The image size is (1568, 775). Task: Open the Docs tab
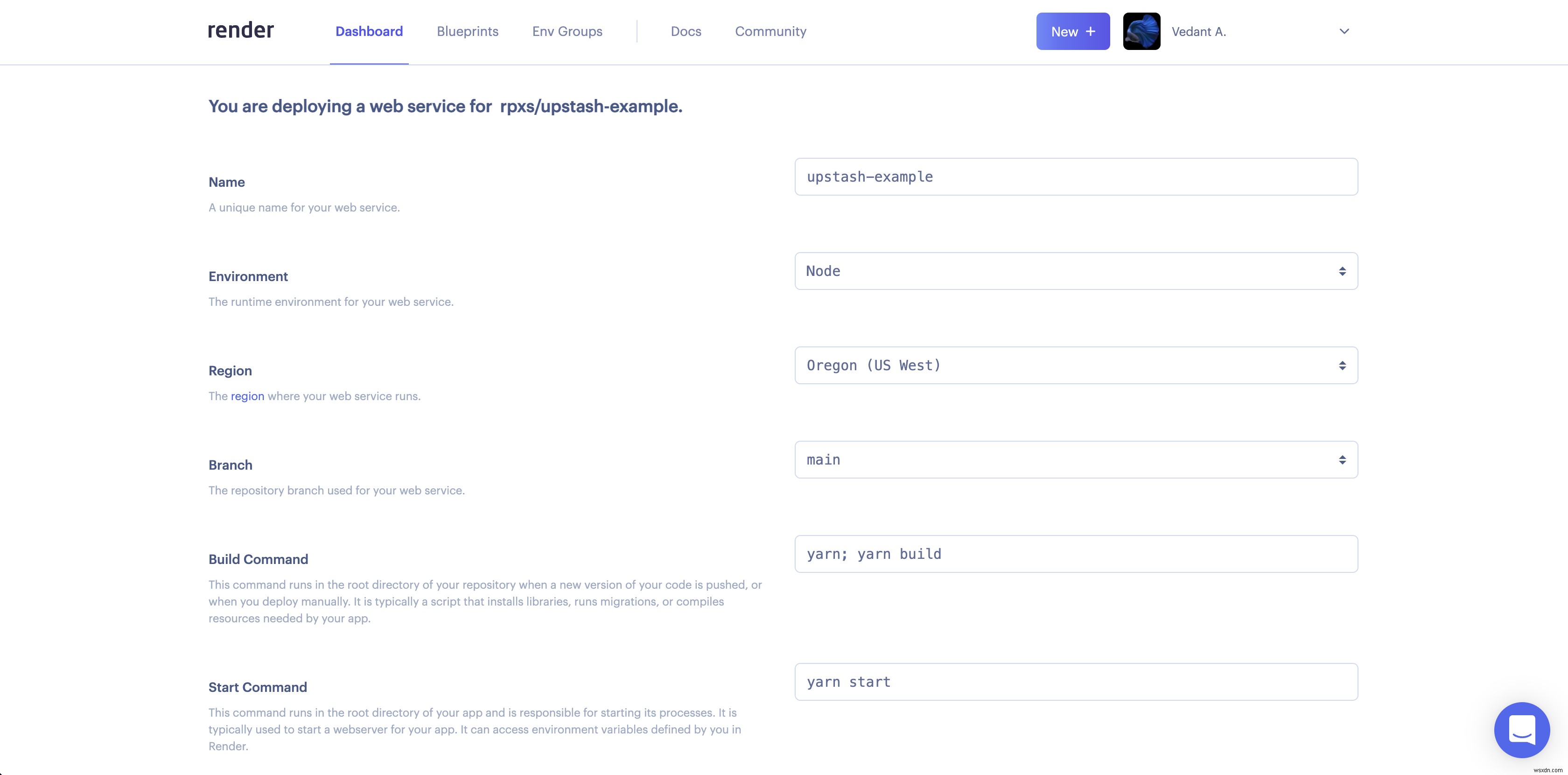pos(685,31)
